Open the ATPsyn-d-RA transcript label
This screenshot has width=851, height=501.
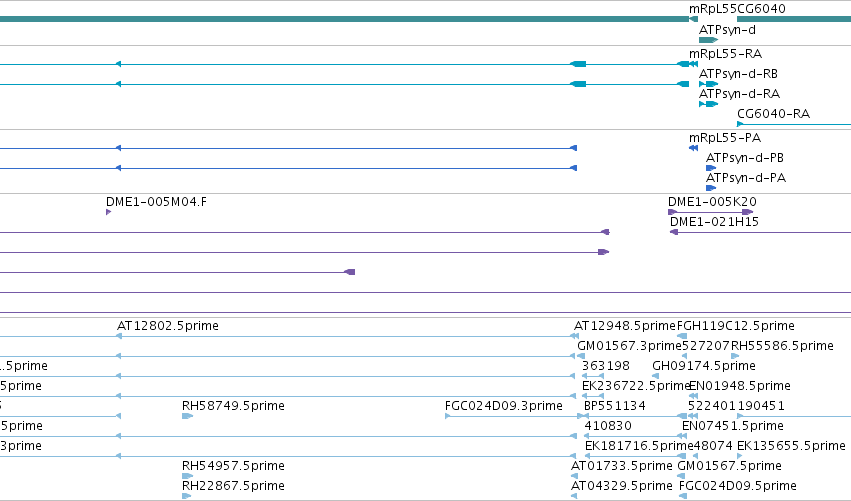pos(739,94)
